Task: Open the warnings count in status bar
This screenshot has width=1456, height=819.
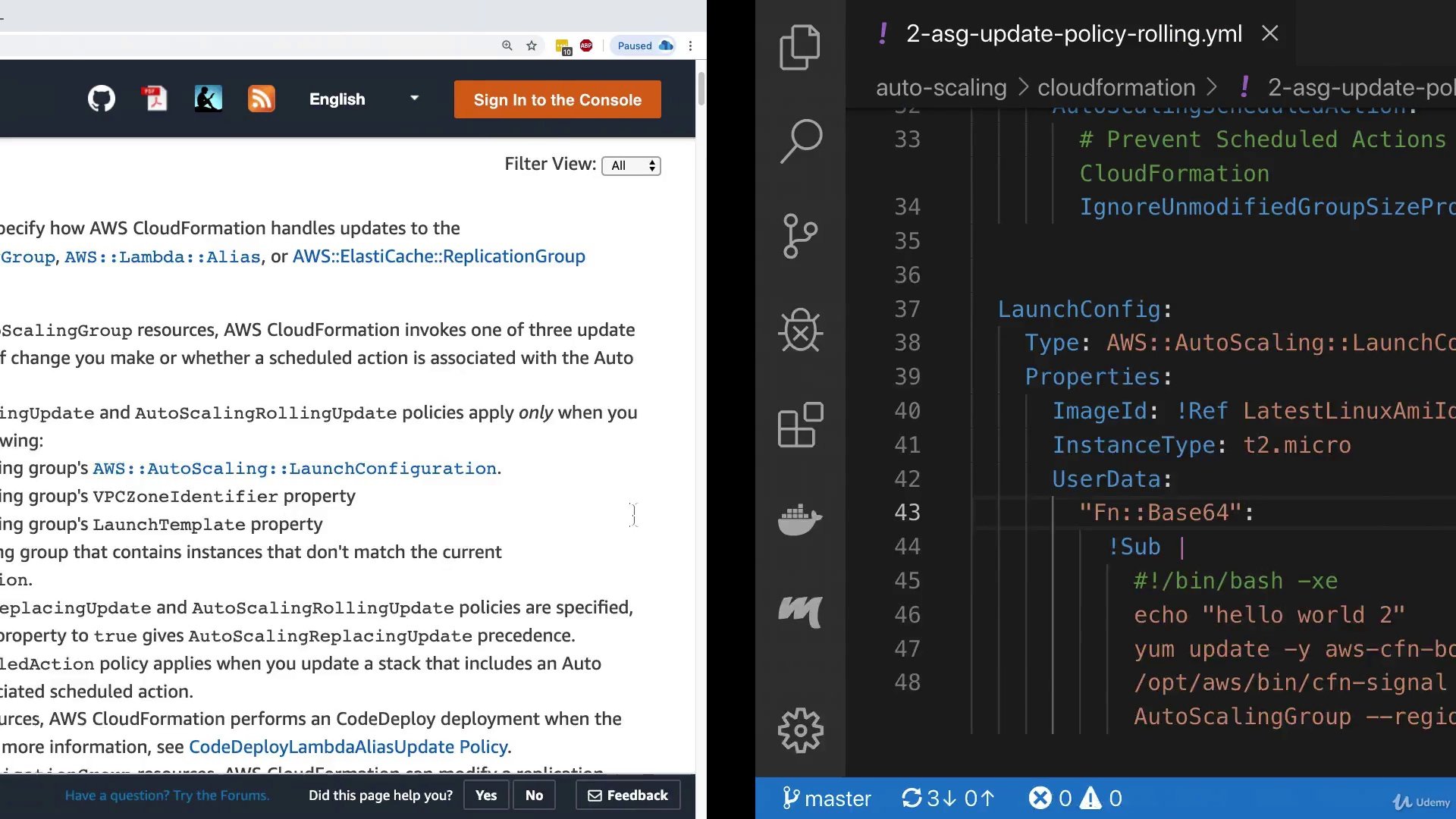Action: coord(1101,799)
